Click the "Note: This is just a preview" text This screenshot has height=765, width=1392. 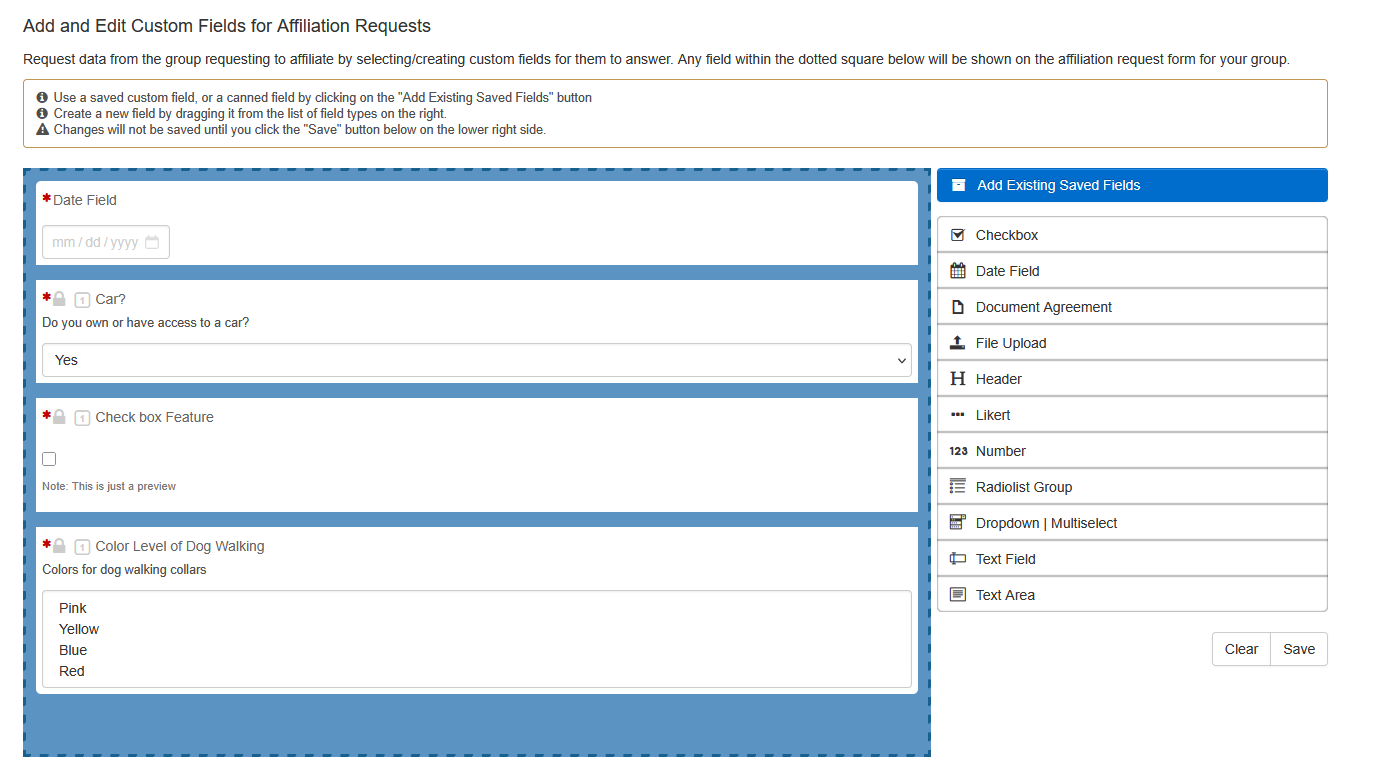click(x=109, y=486)
